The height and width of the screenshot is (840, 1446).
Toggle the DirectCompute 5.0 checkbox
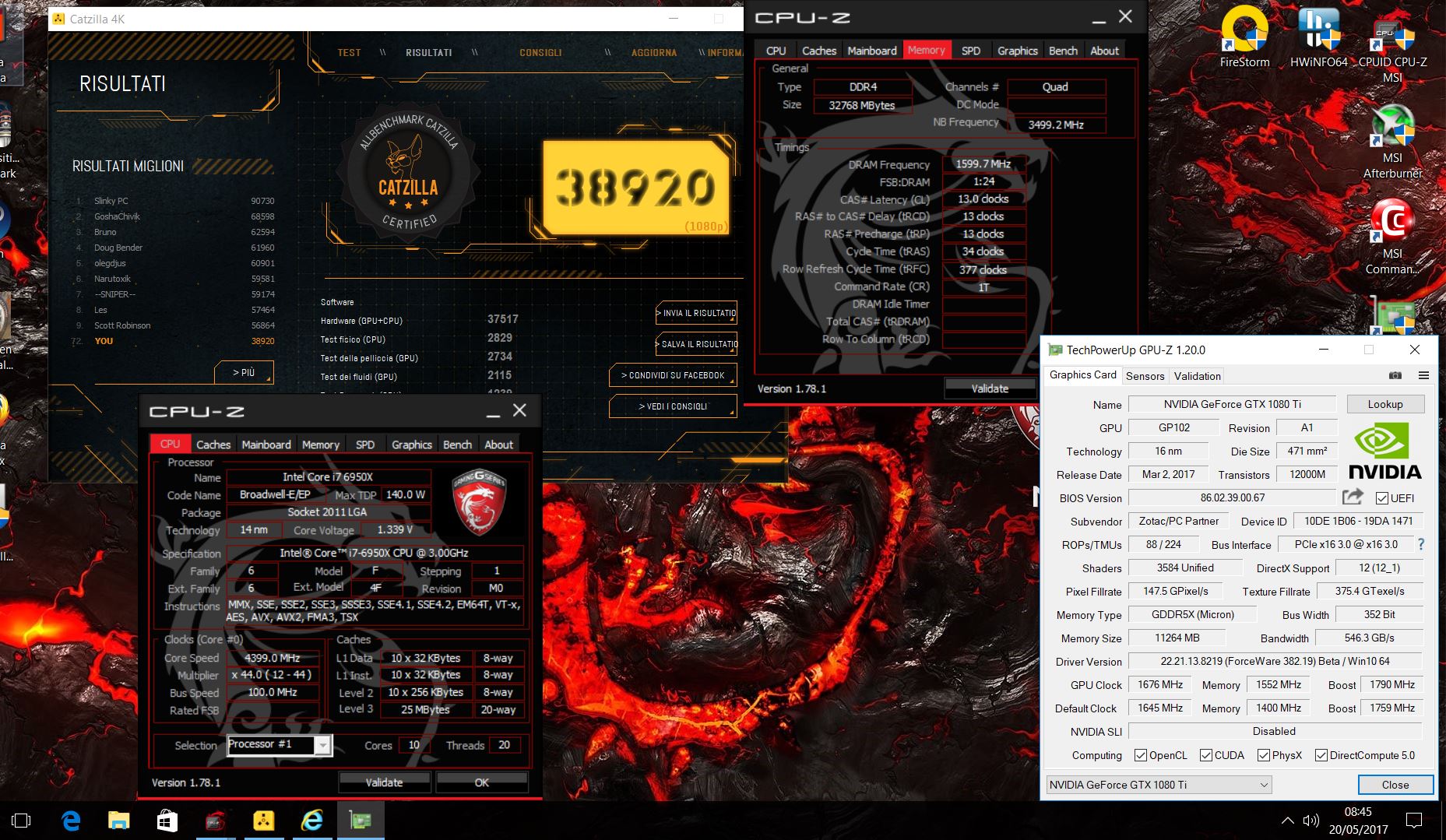pyautogui.click(x=1321, y=755)
